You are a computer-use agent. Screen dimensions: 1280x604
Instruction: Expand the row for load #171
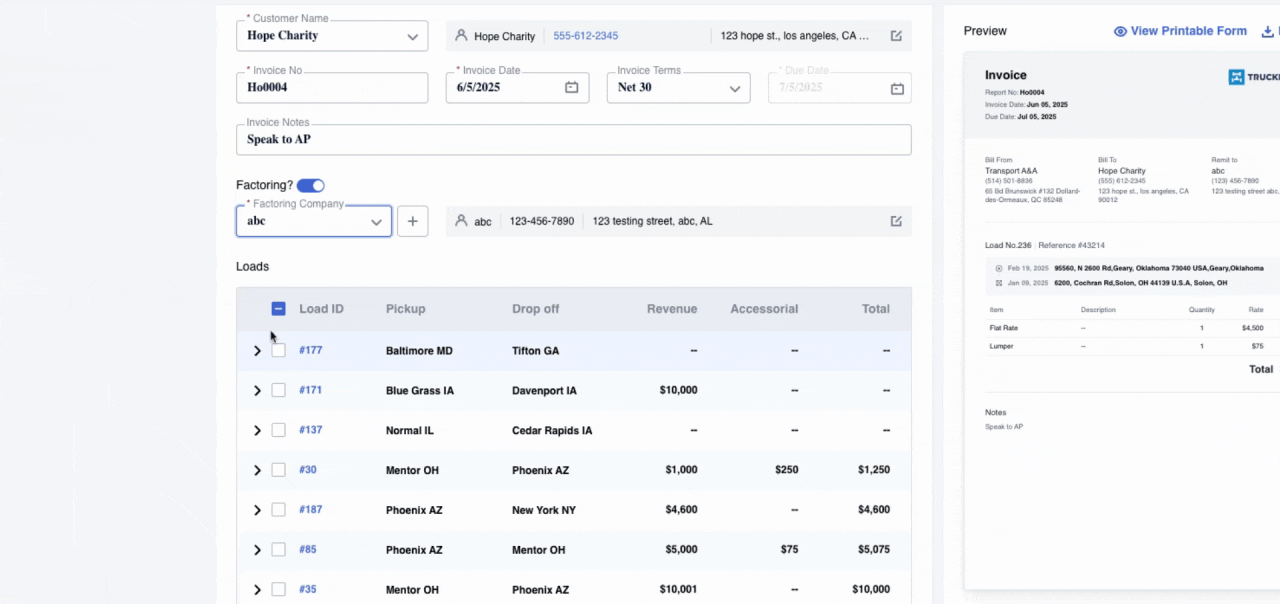click(257, 391)
